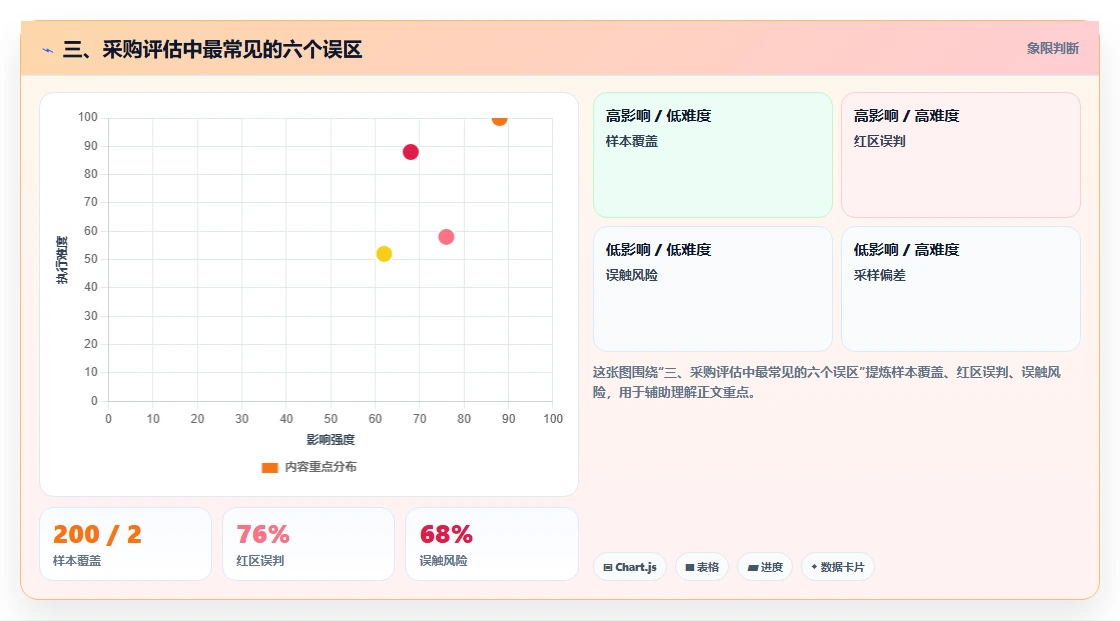
Task: Click the 执行难度 y-axis title
Action: click(x=62, y=259)
